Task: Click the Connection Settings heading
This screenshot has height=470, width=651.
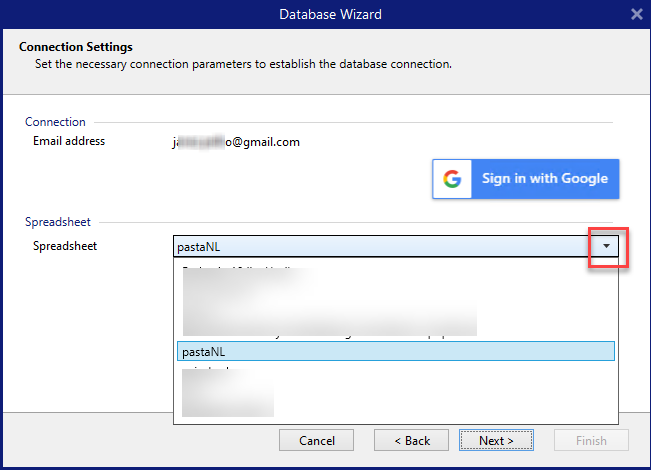Action: (x=76, y=47)
